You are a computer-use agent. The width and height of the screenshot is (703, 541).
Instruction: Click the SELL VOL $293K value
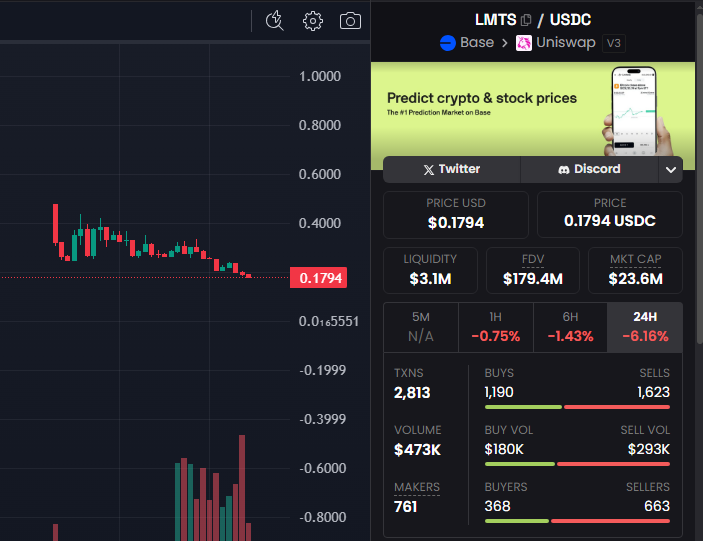coord(649,449)
